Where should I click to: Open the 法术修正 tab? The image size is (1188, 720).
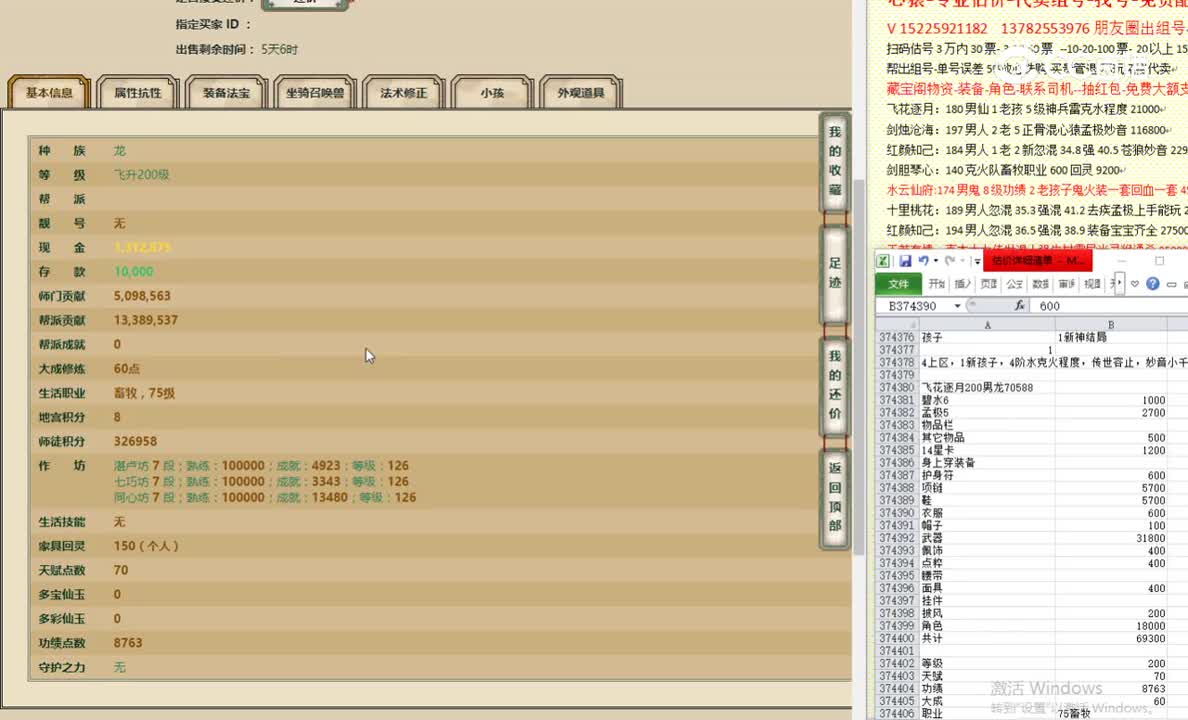404,92
